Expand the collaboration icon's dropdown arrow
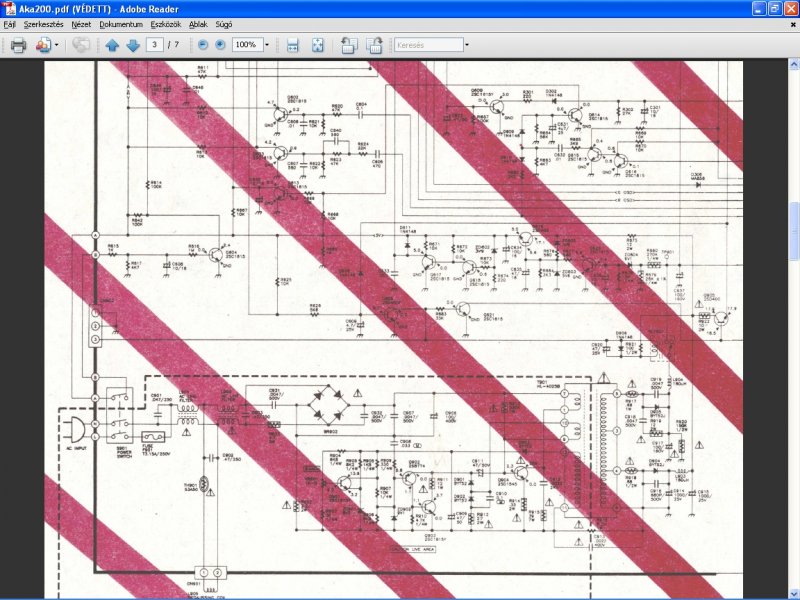800x600 pixels. pos(56,45)
